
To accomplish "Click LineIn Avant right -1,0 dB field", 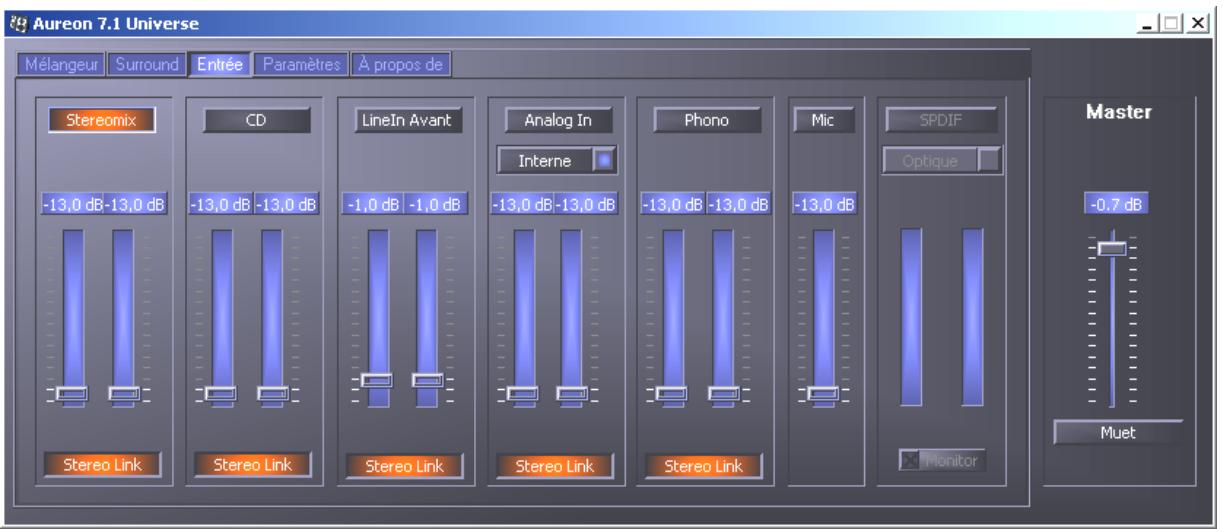I will tap(434, 205).
